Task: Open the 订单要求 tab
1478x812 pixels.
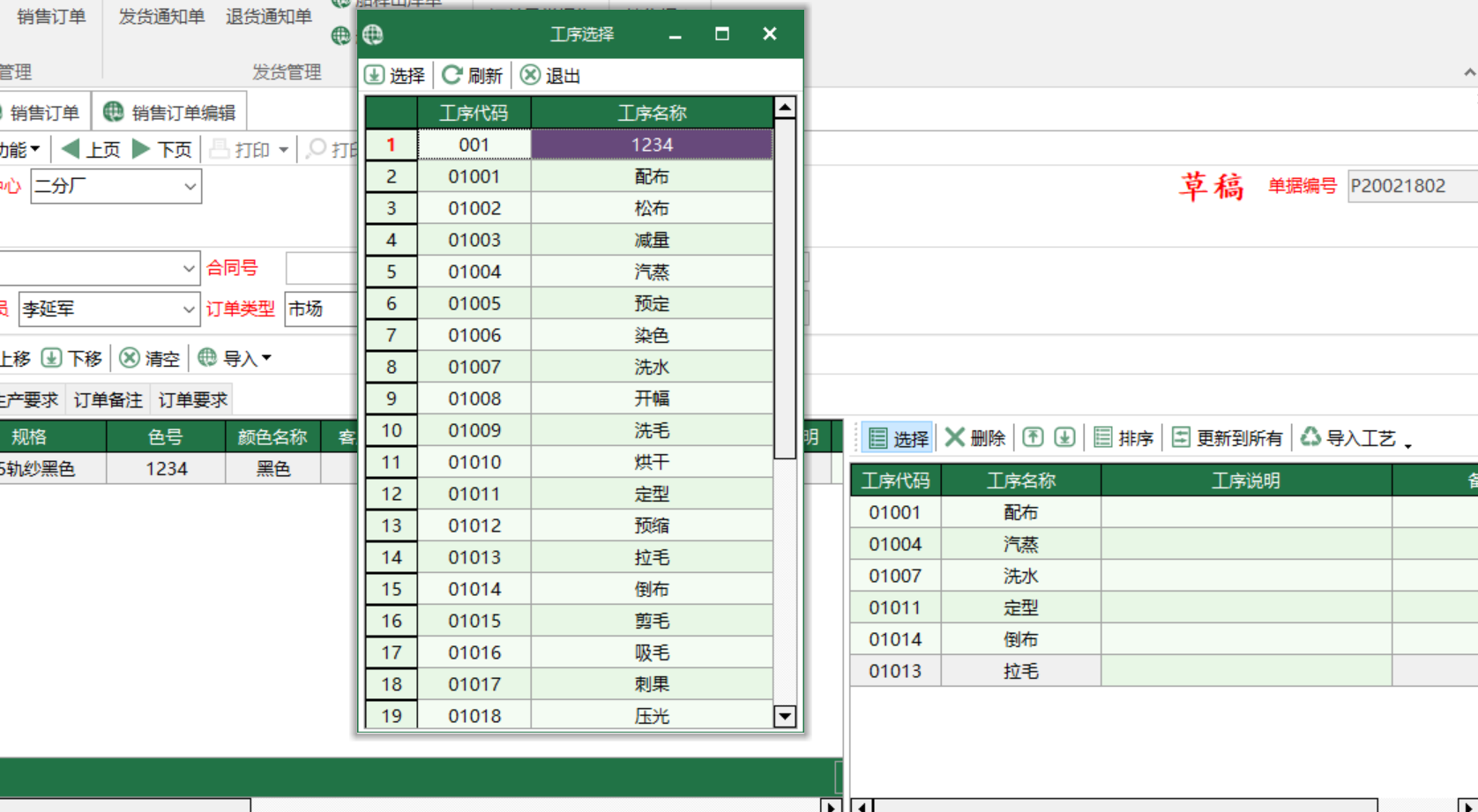Action: (192, 400)
